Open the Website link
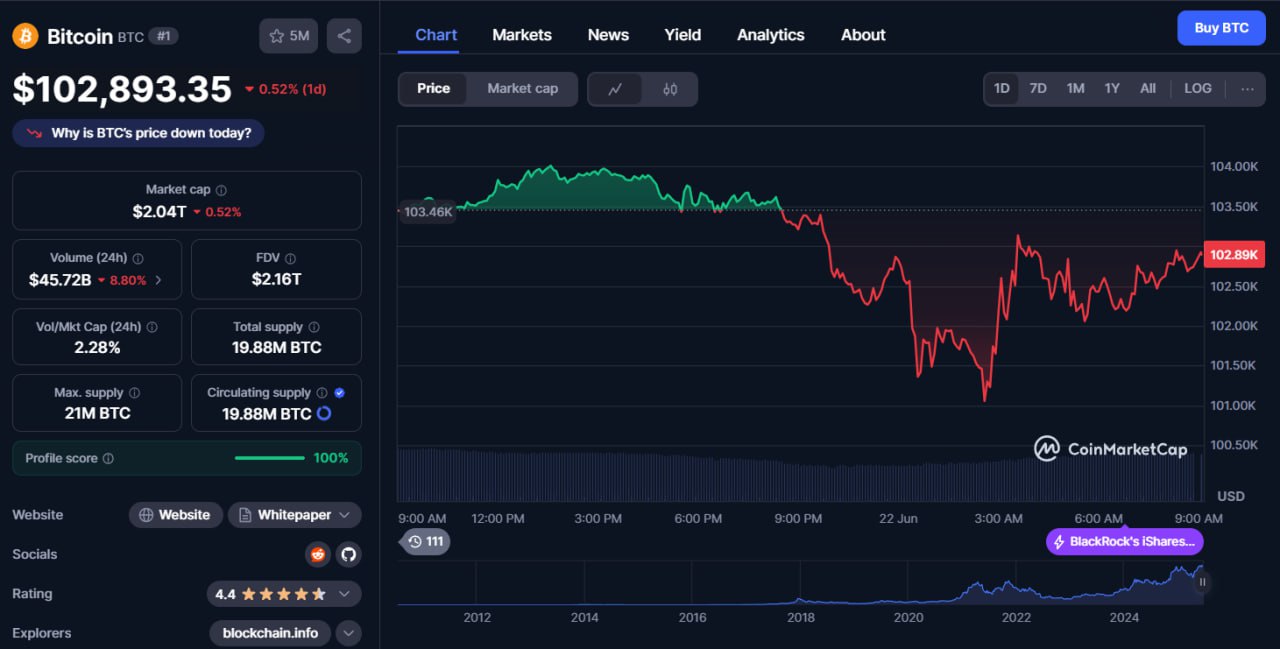Screen dimensions: 1280x649 (x=176, y=515)
